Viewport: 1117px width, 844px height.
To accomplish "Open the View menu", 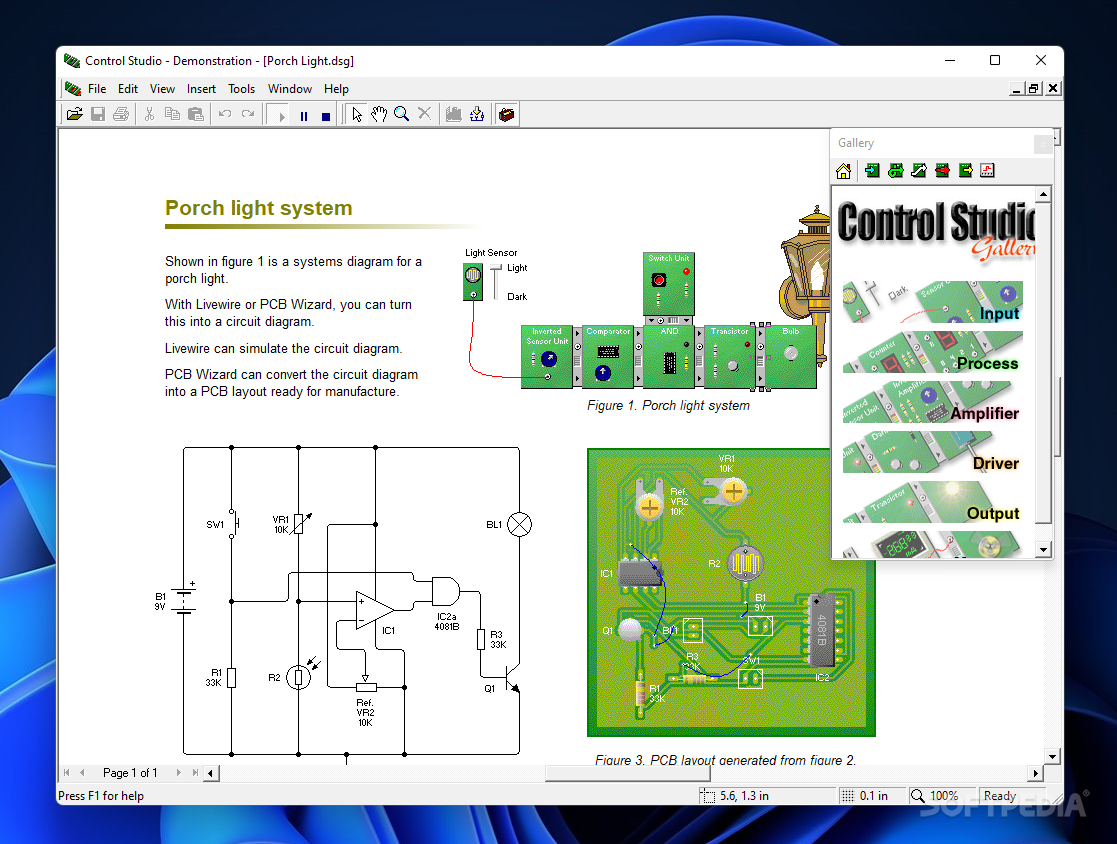I will click(162, 89).
